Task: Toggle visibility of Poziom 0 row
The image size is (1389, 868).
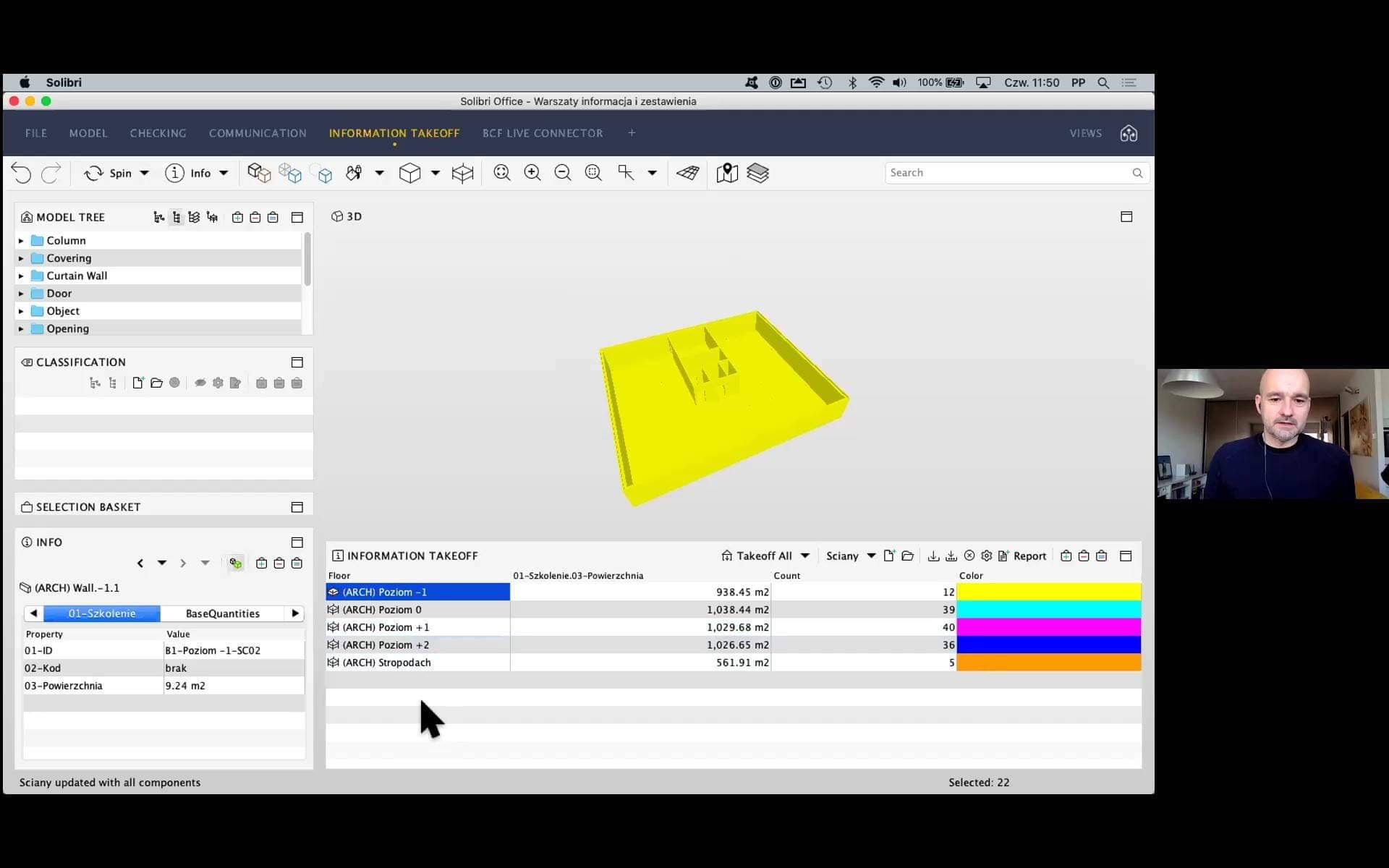Action: click(334, 610)
